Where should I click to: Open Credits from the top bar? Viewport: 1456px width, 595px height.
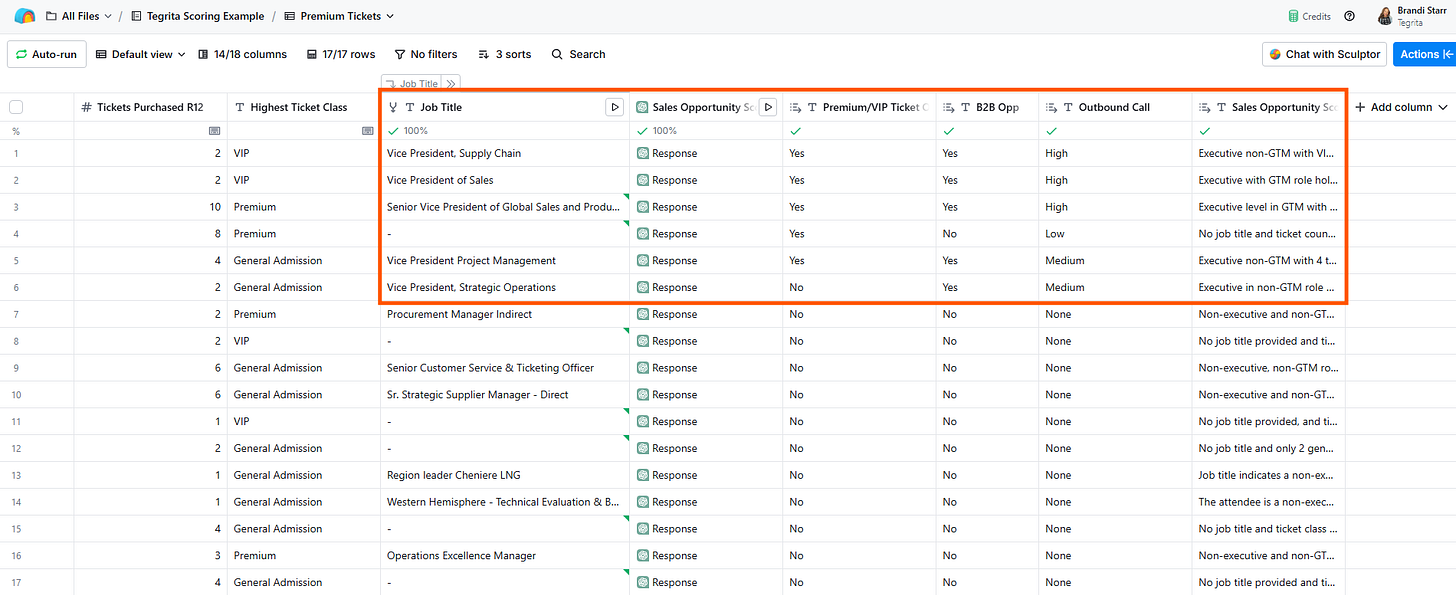pos(1309,16)
